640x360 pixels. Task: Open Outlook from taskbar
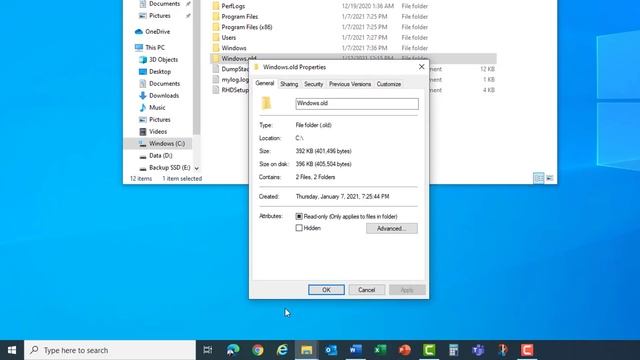(x=331, y=350)
